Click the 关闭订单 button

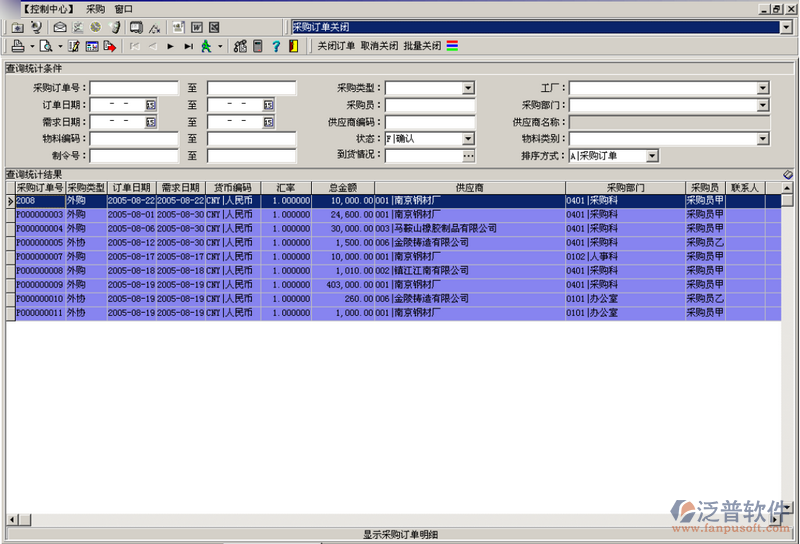pyautogui.click(x=336, y=46)
